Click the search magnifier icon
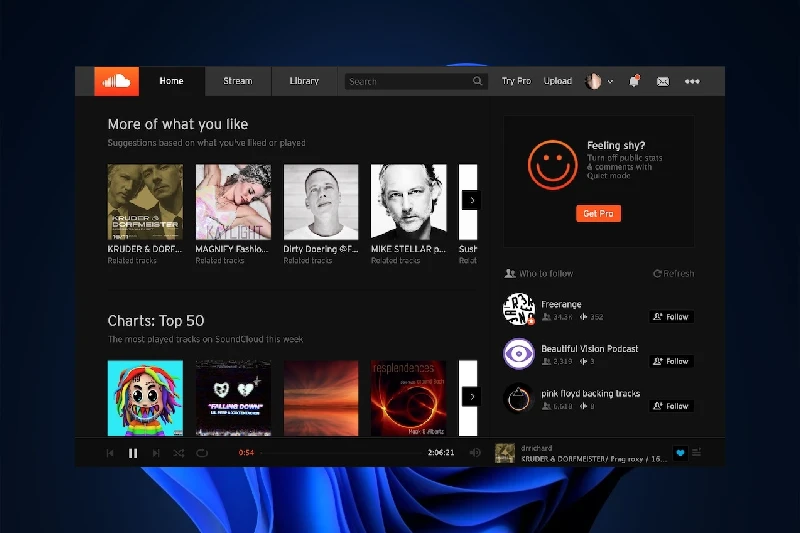This screenshot has height=533, width=800. click(x=477, y=81)
